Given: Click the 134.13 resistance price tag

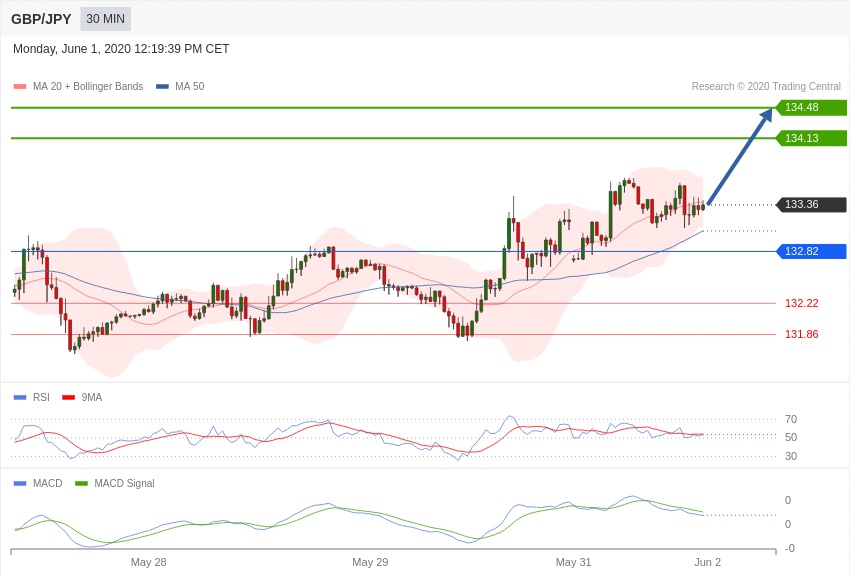Looking at the screenshot, I should point(811,138).
